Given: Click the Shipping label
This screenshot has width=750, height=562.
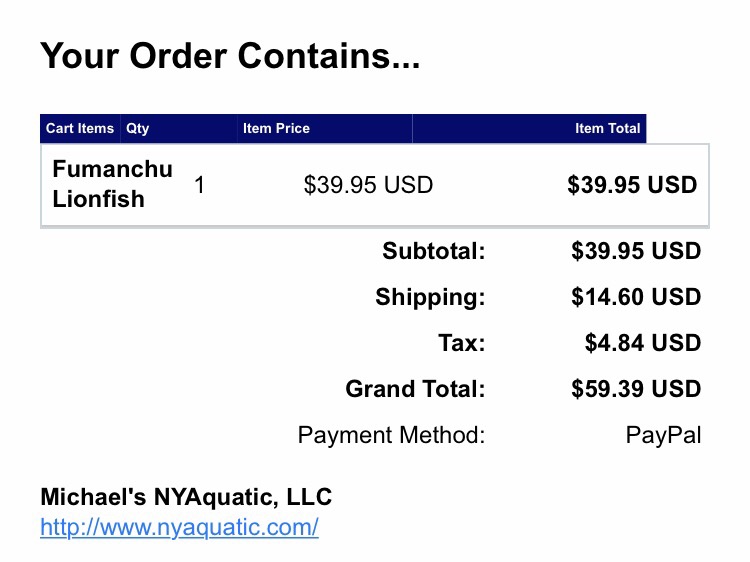Looking at the screenshot, I should click(430, 297).
